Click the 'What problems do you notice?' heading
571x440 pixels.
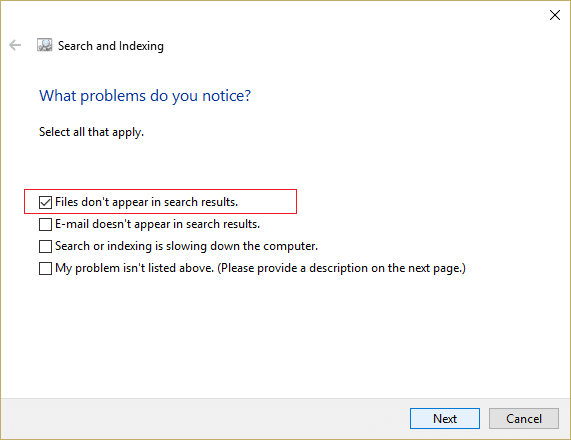pos(145,96)
